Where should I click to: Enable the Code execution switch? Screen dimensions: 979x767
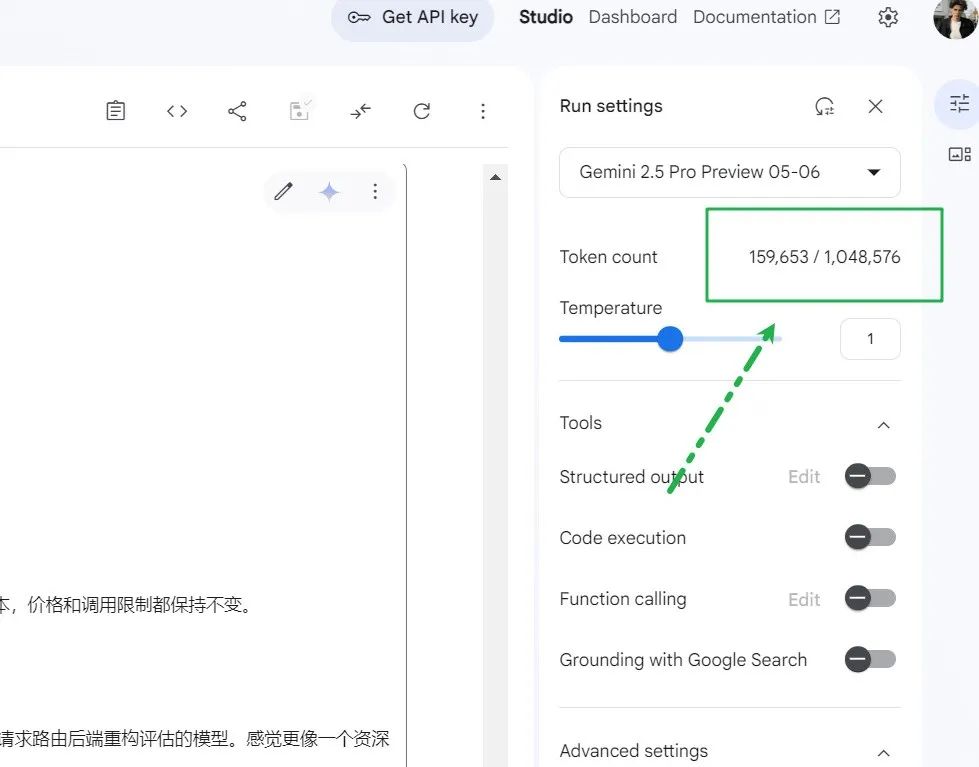(870, 537)
